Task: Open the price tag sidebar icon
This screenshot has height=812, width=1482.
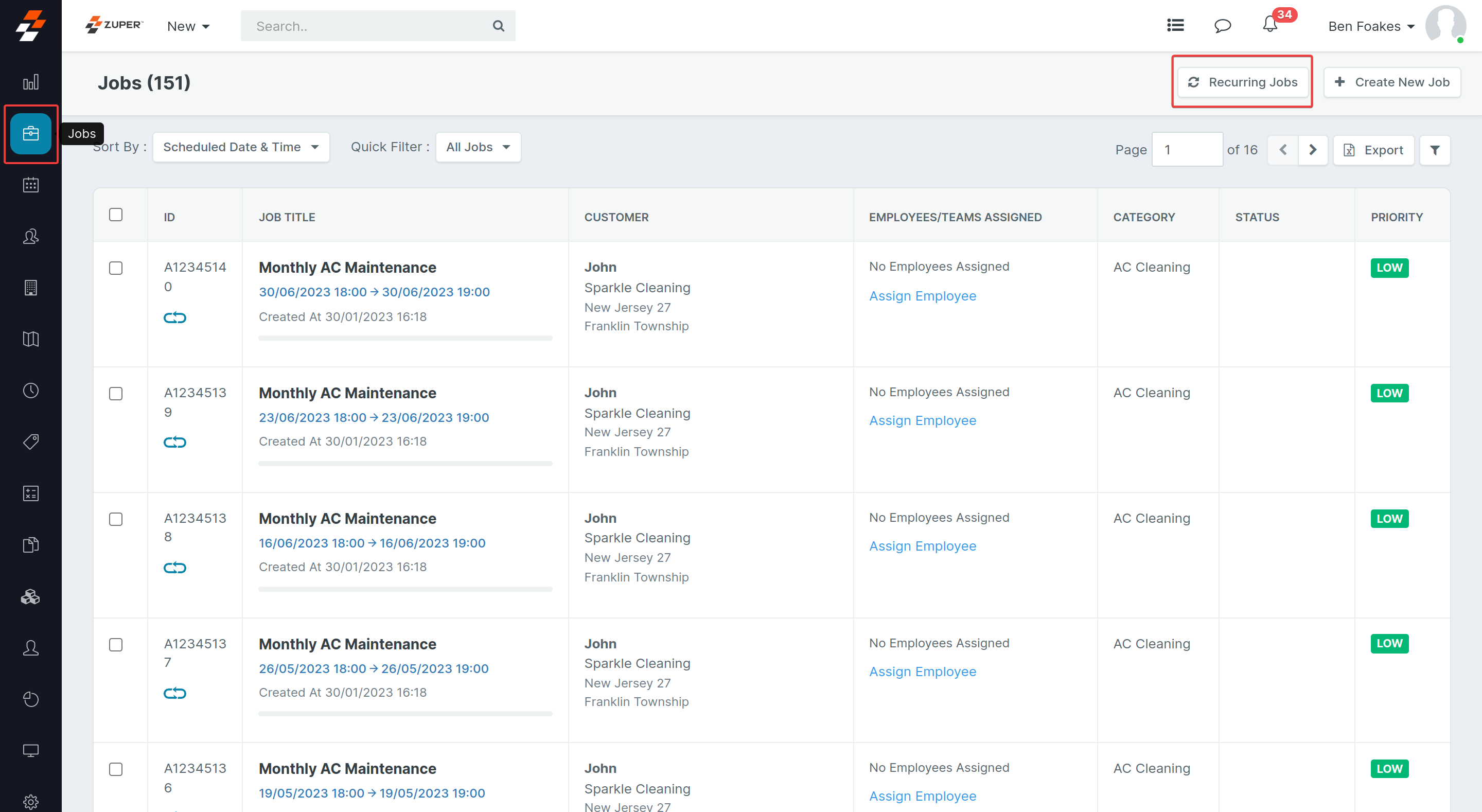Action: (30, 442)
